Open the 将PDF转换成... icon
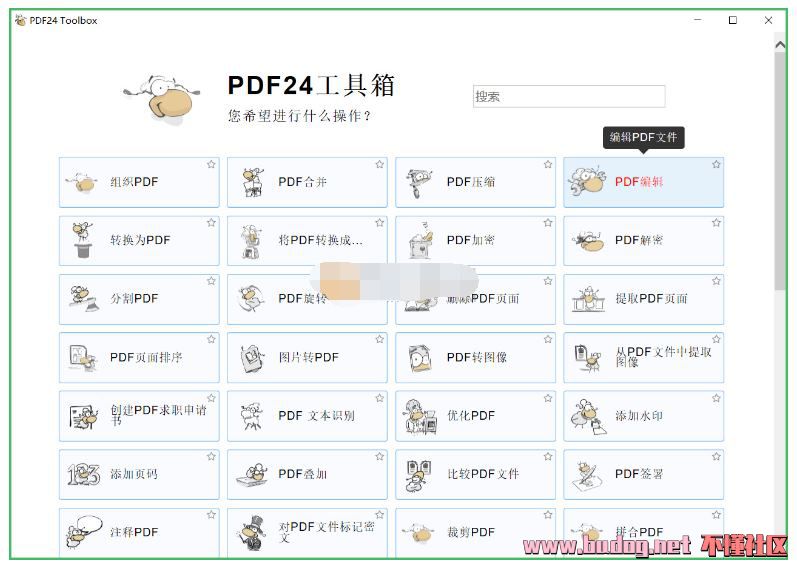Screen dimensions: 797x566 coord(251,241)
